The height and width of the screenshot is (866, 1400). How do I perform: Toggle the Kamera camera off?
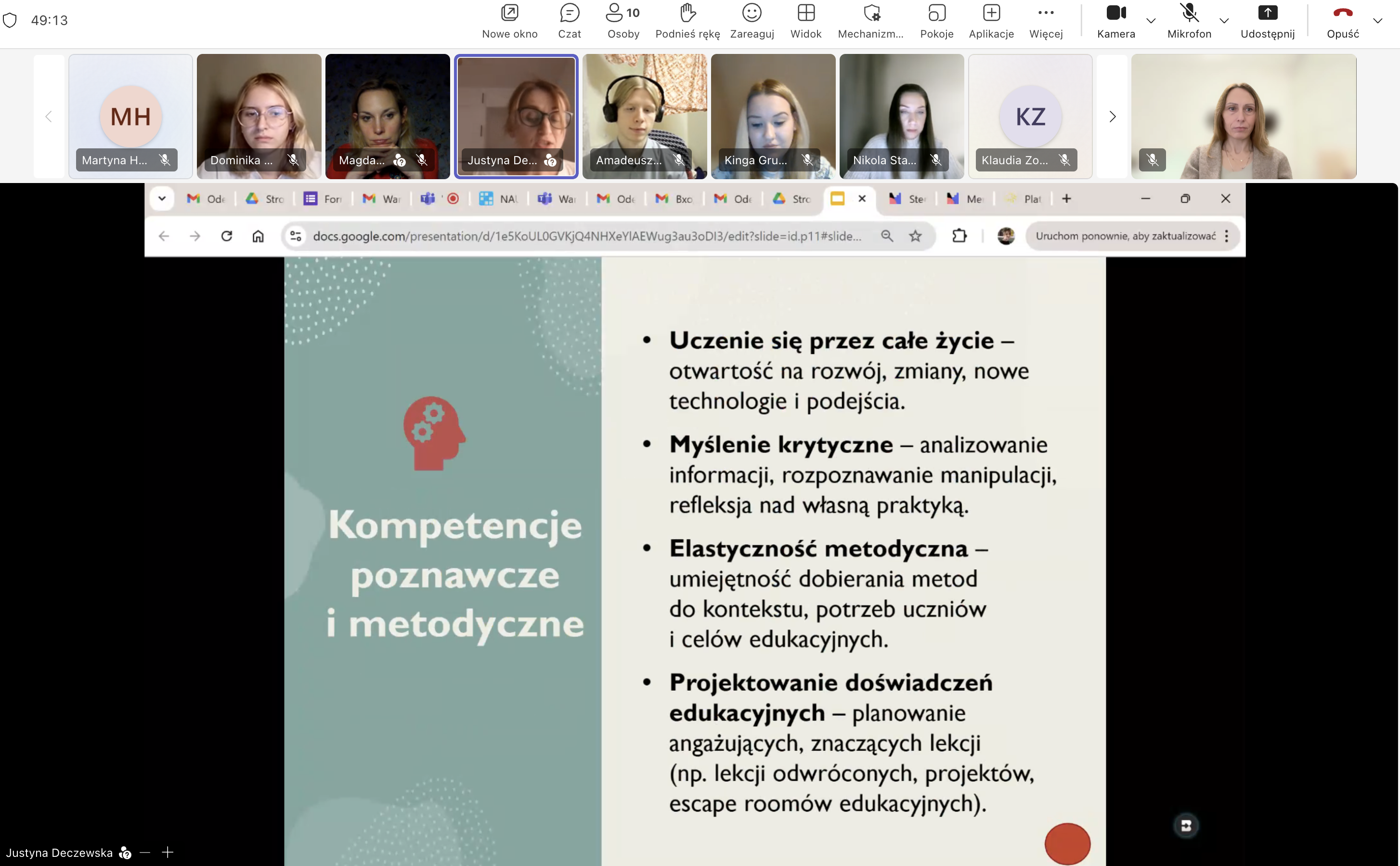(1115, 21)
